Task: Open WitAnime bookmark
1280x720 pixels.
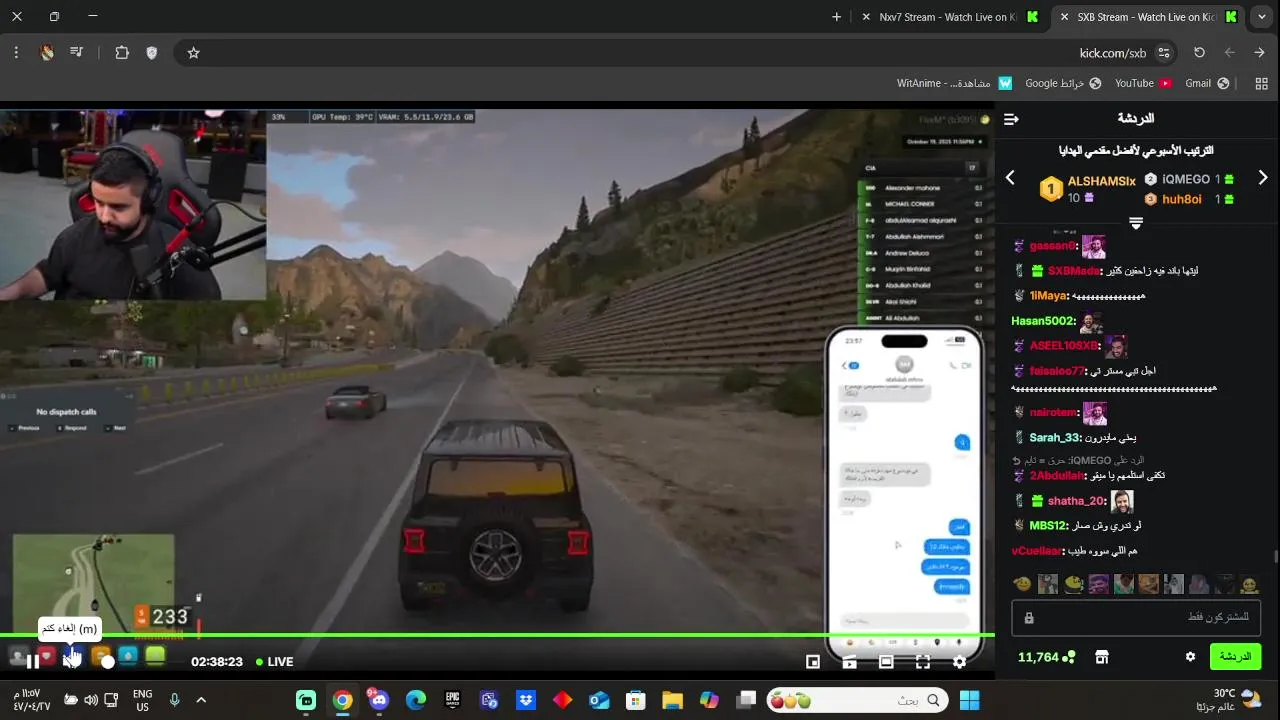Action: coord(955,83)
